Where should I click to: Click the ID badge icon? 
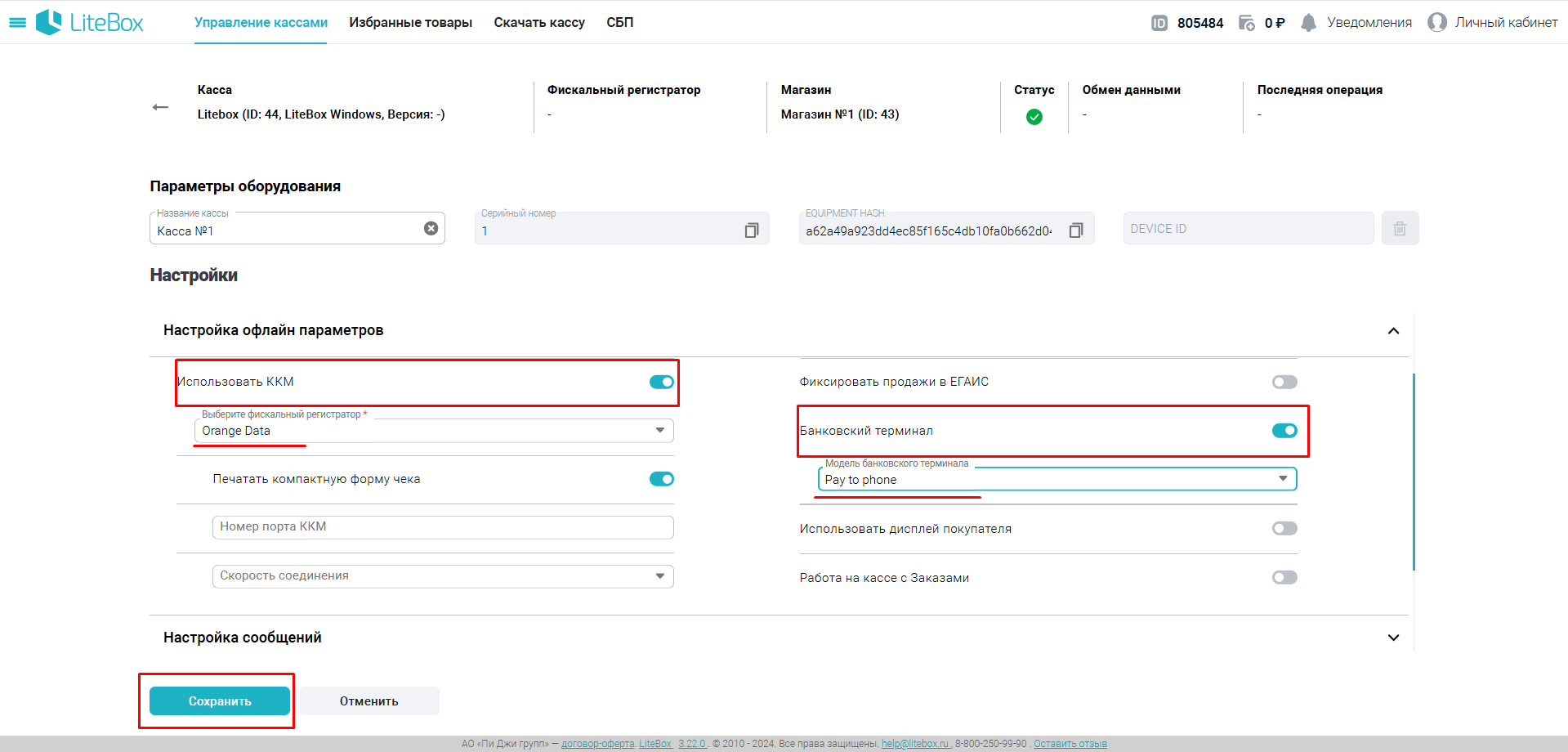1159,23
